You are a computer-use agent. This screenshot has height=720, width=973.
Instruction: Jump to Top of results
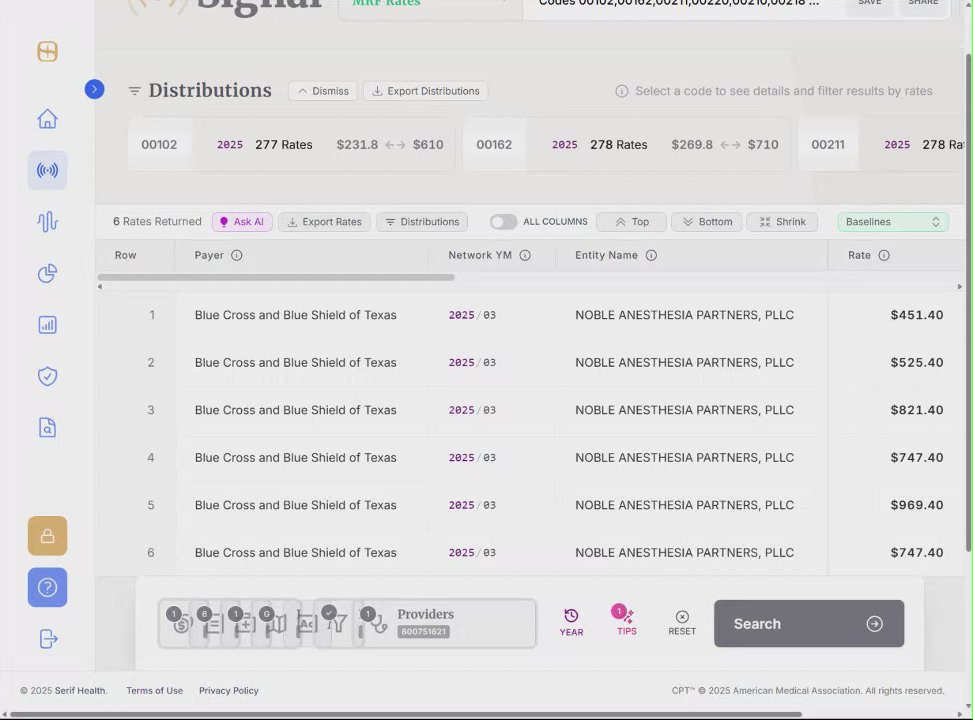(x=632, y=222)
